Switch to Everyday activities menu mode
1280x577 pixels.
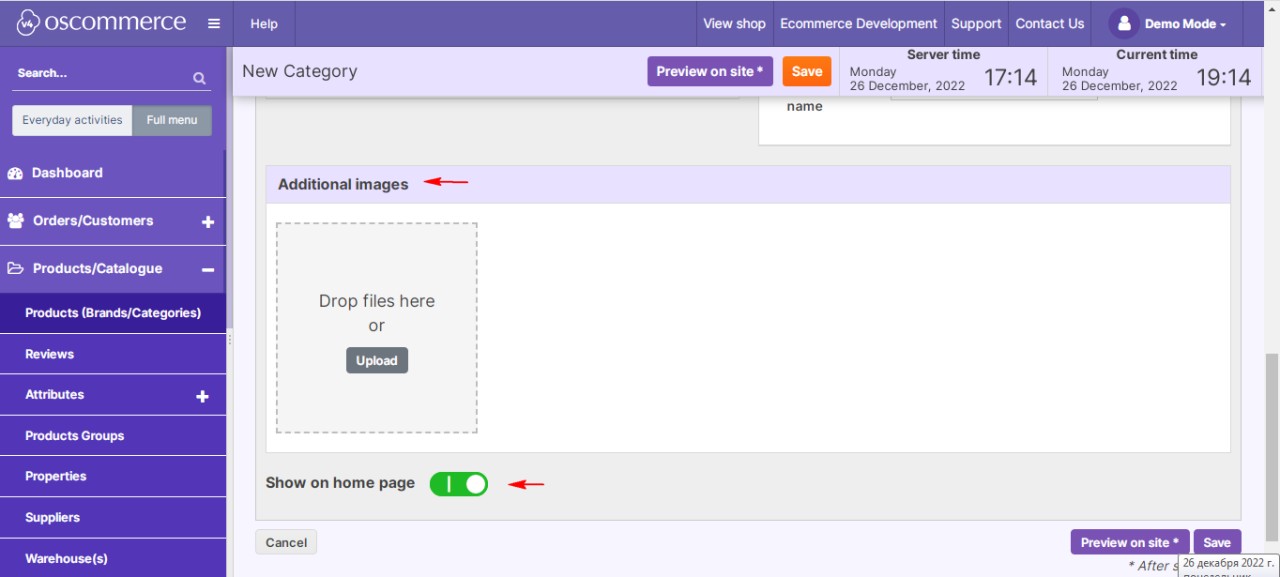[x=72, y=120]
